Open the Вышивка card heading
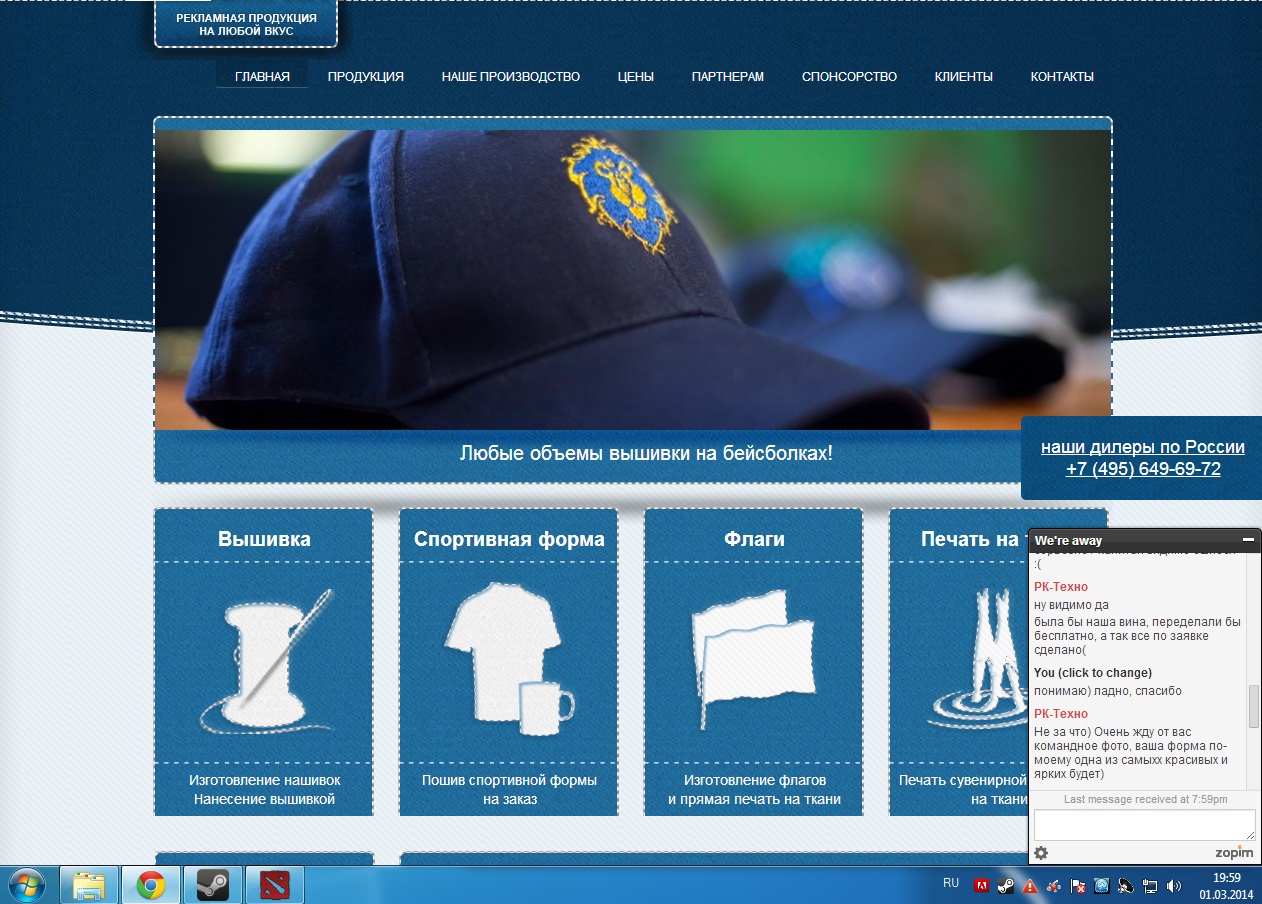This screenshot has height=904, width=1262. 264,539
